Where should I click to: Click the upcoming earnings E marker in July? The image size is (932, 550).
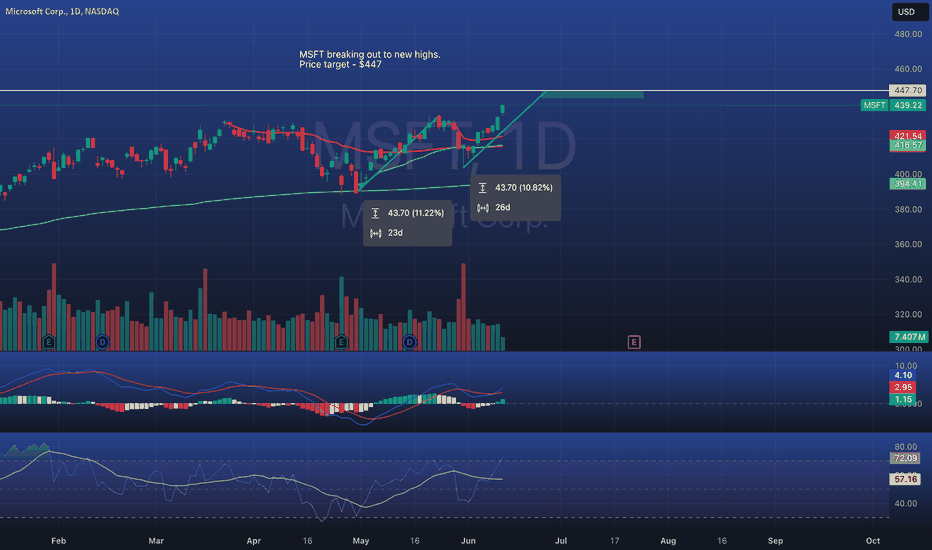[x=634, y=342]
